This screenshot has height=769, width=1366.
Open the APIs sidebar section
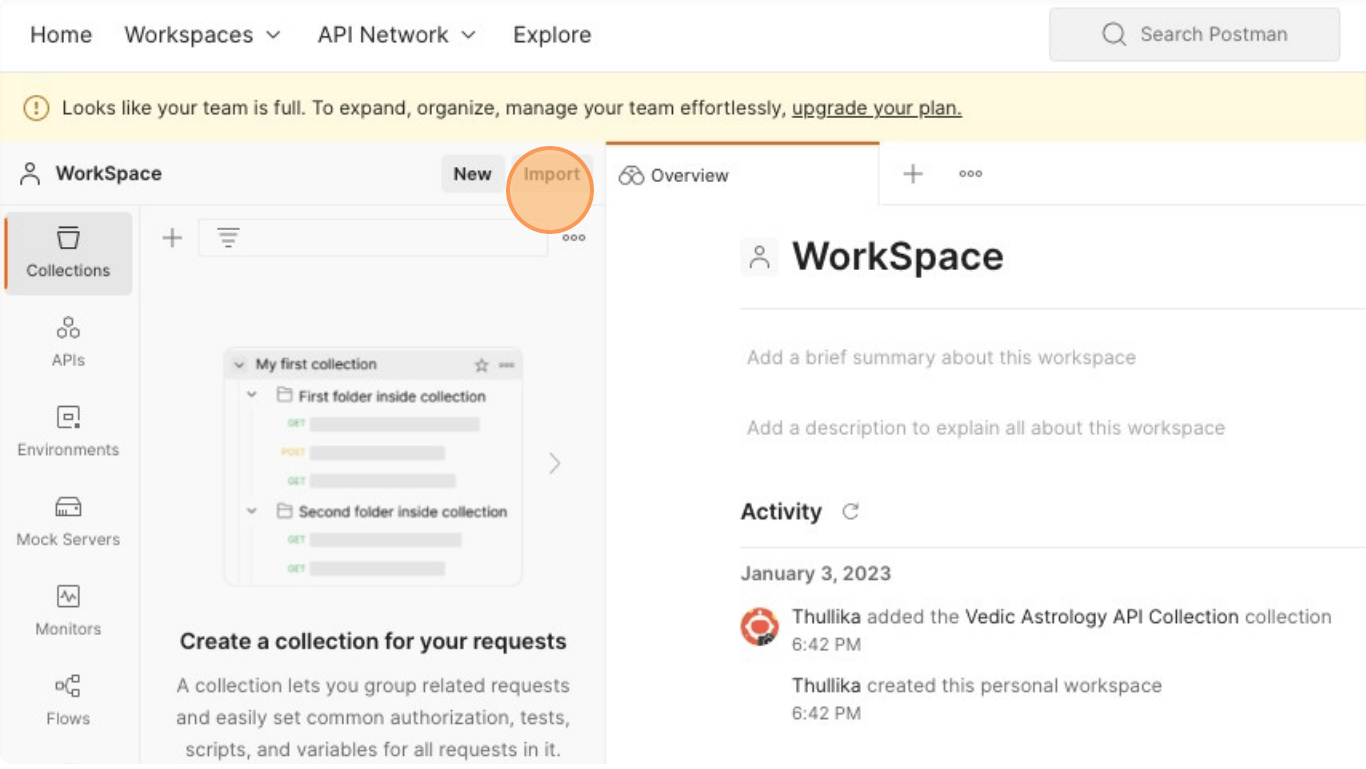click(x=68, y=342)
